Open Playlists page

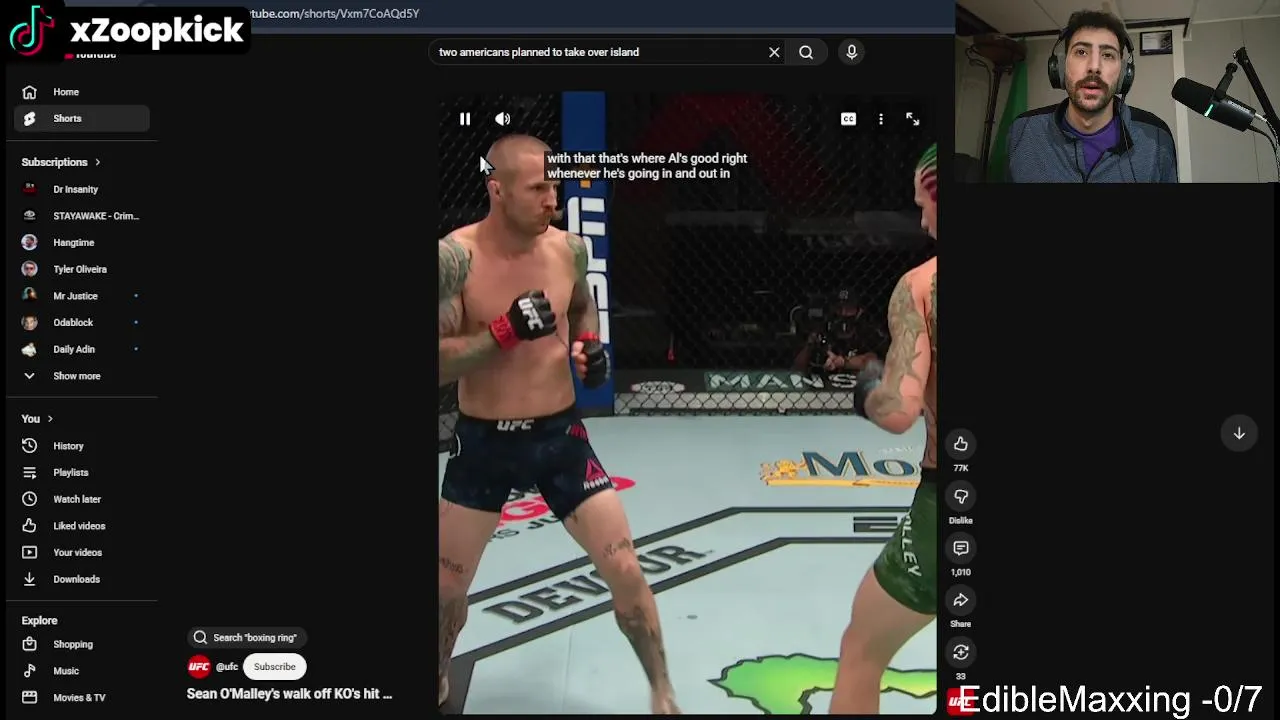pos(82,472)
